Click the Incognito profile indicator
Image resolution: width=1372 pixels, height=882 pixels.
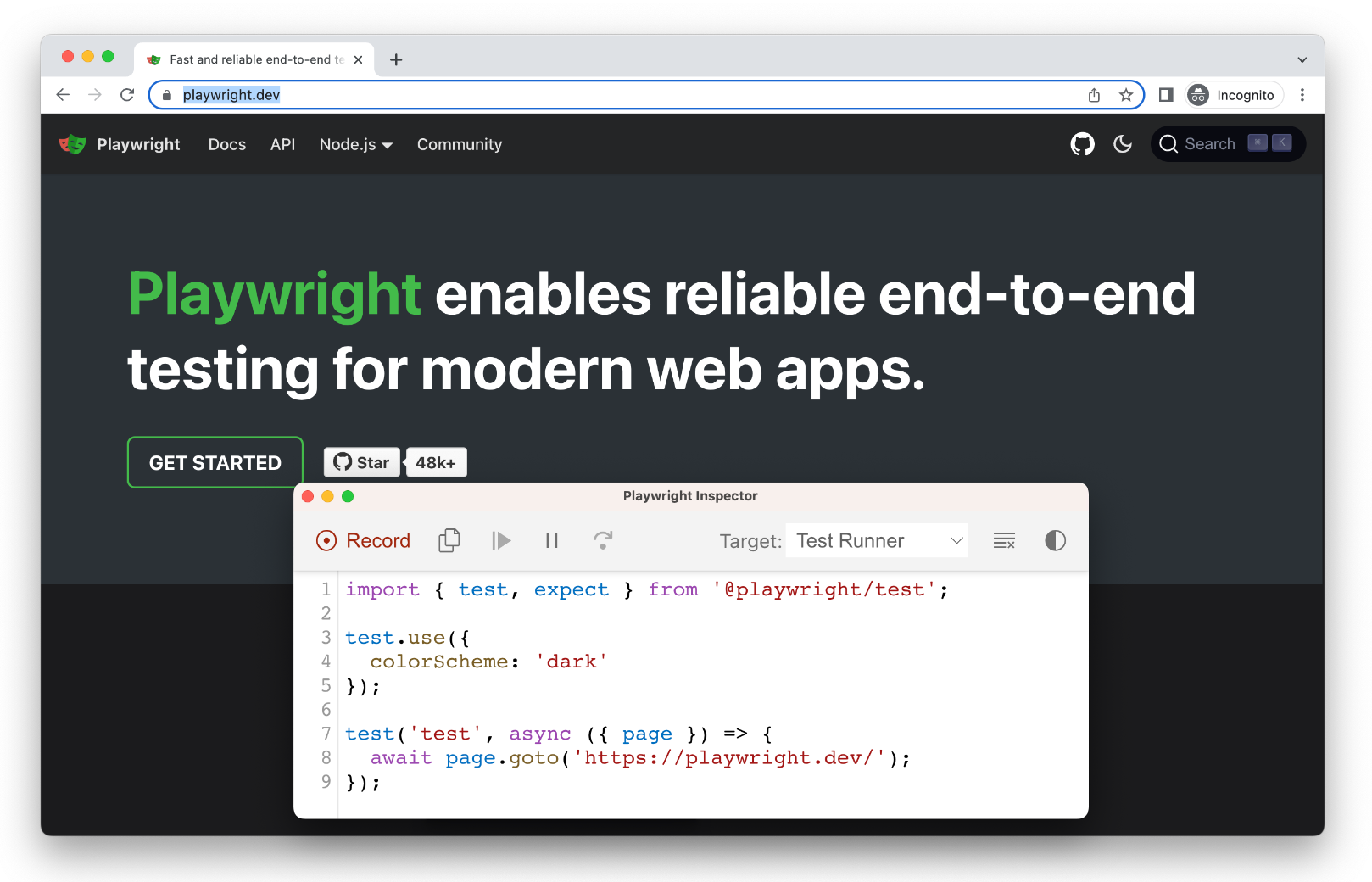click(1234, 95)
